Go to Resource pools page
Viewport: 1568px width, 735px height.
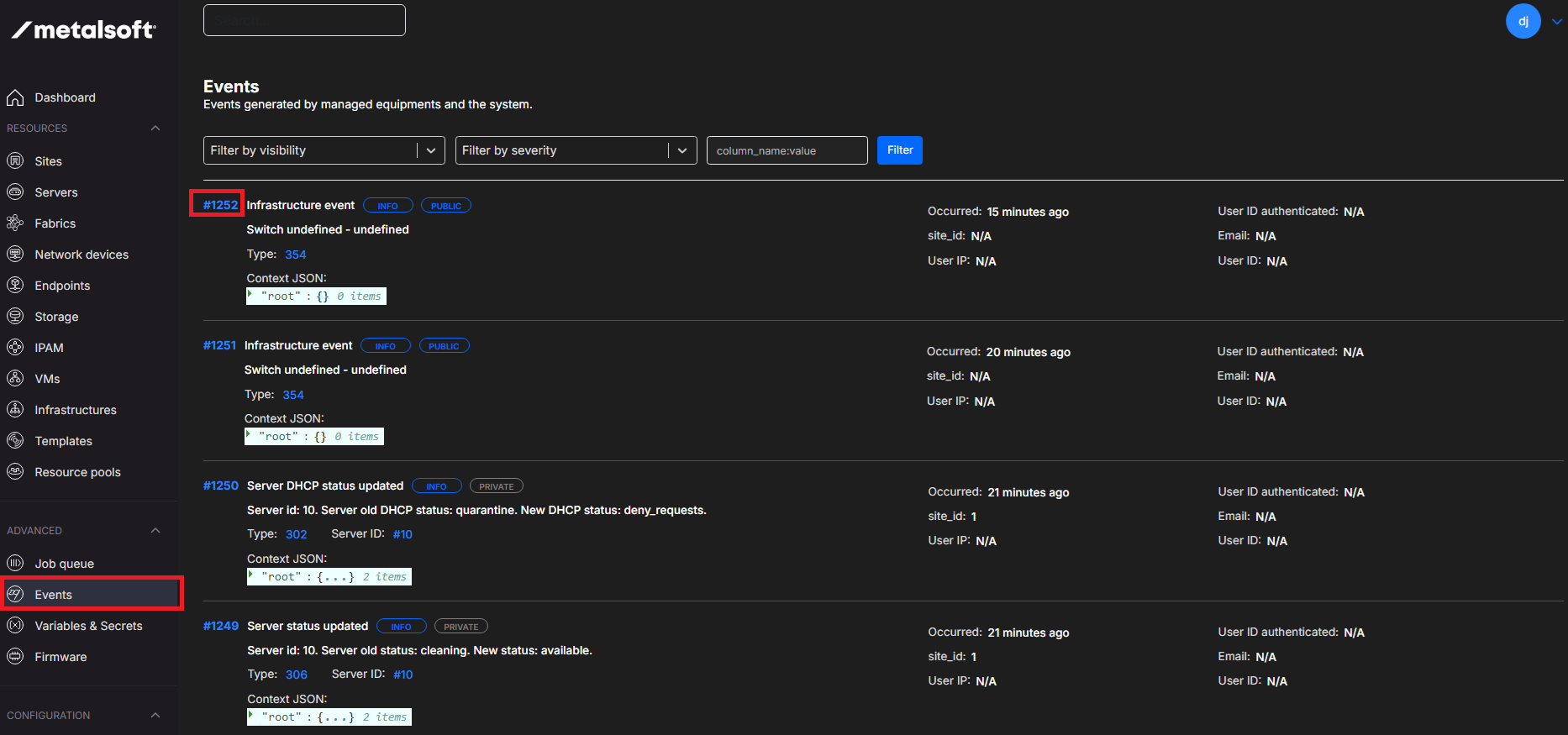(77, 472)
